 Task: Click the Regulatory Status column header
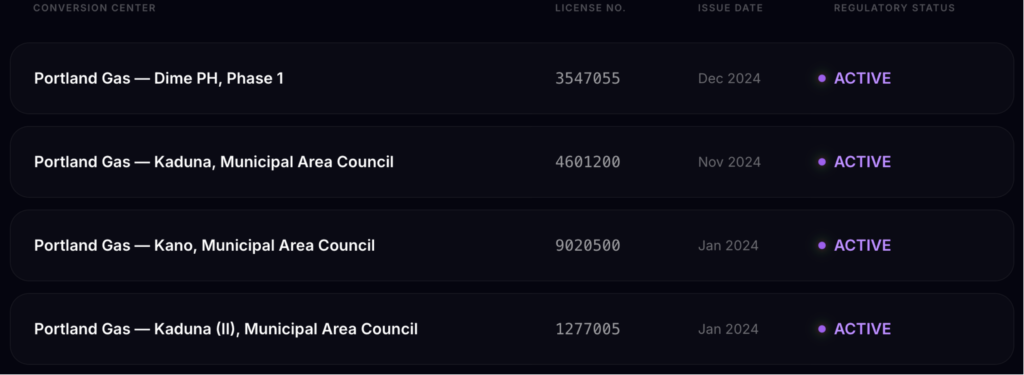tap(894, 8)
